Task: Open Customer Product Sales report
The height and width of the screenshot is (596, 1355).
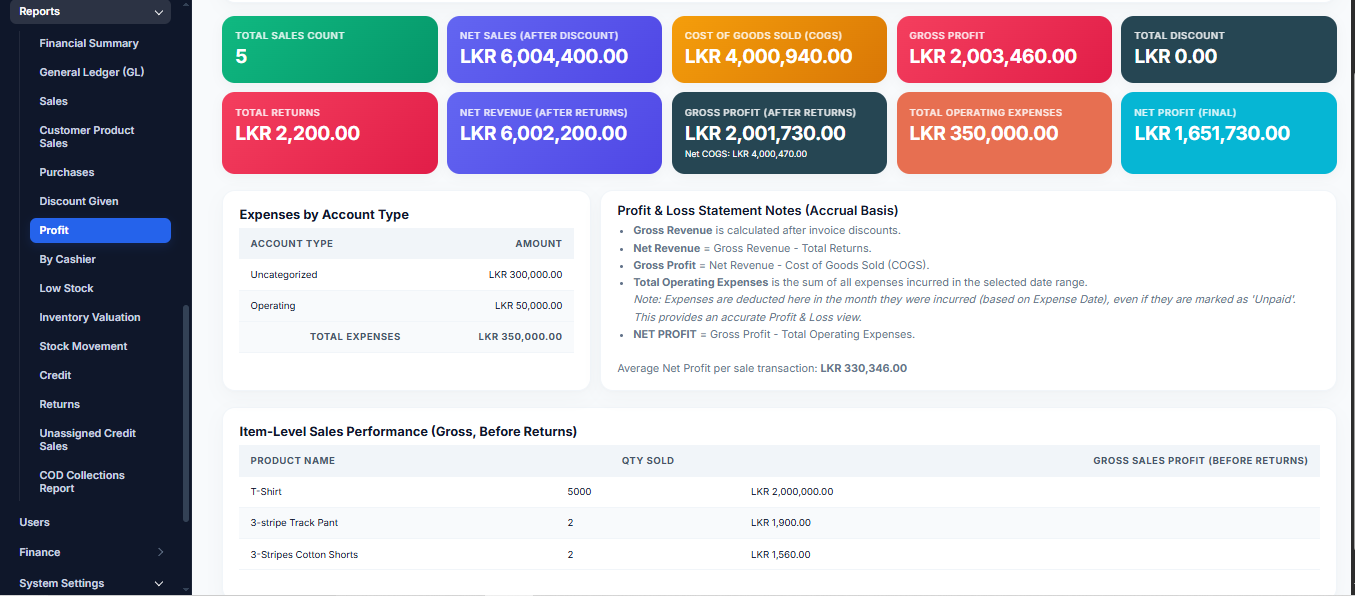Action: [x=87, y=137]
